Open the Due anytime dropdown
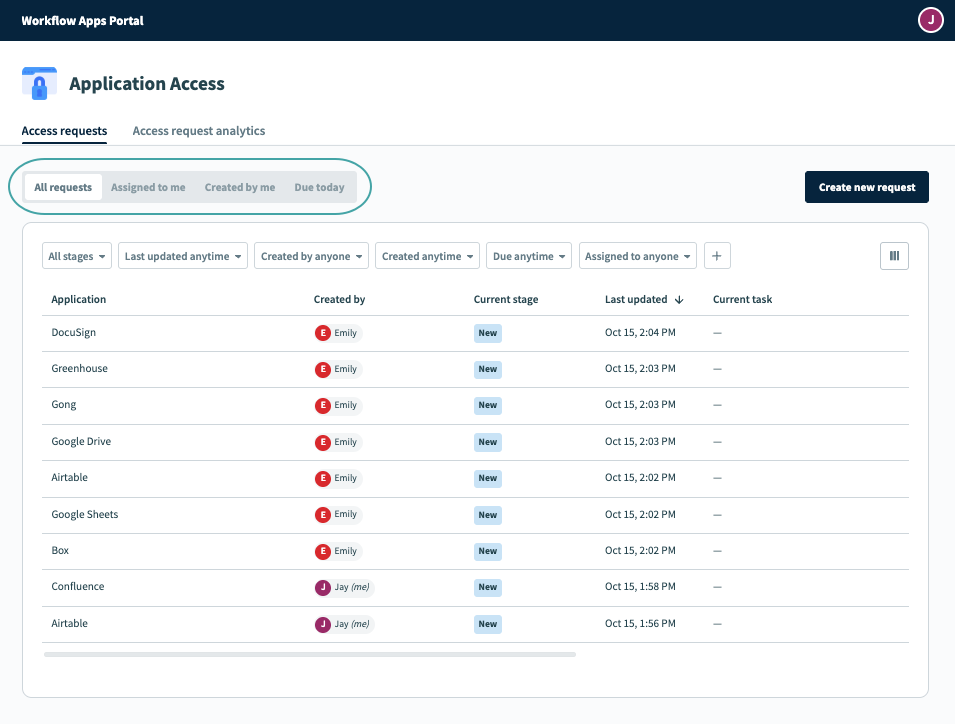Image resolution: width=955 pixels, height=724 pixels. (x=528, y=255)
